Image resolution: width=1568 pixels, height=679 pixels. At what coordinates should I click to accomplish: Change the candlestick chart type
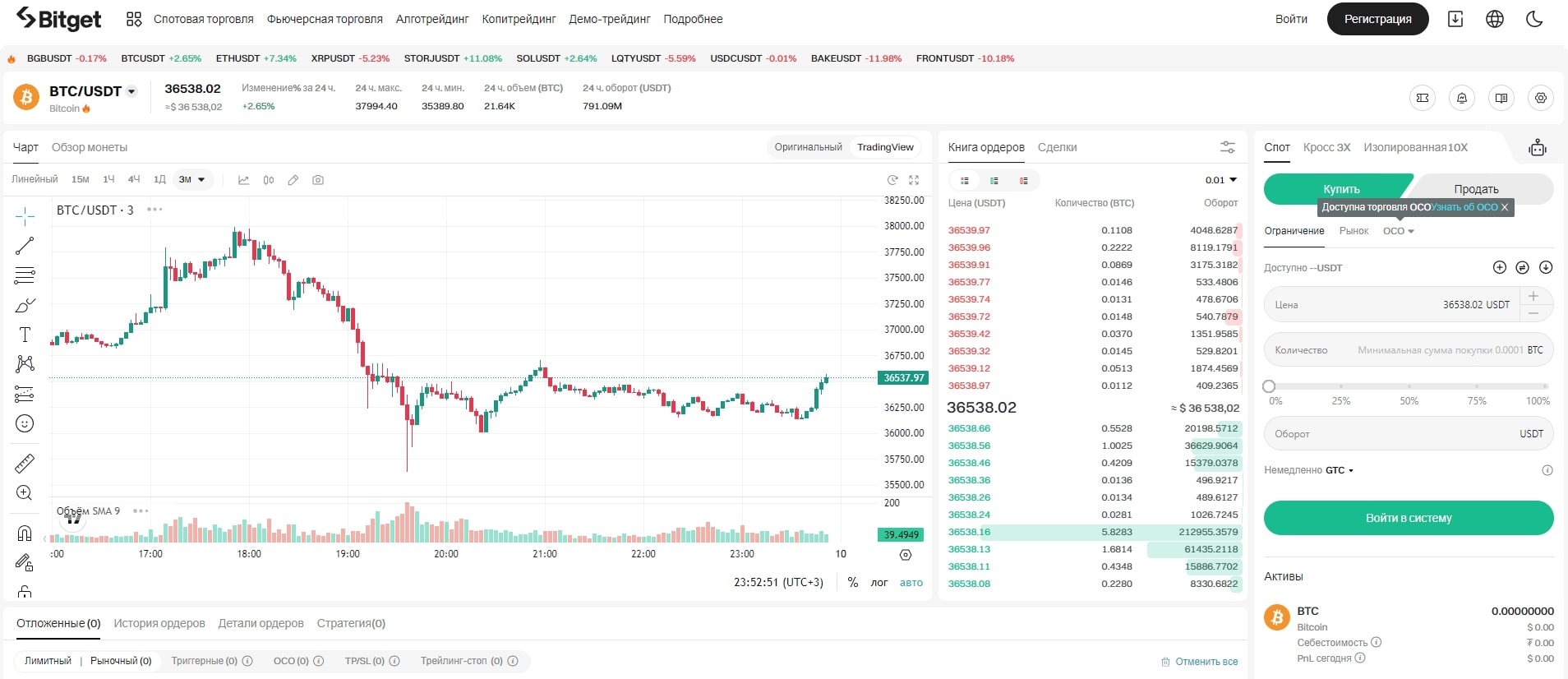(269, 180)
